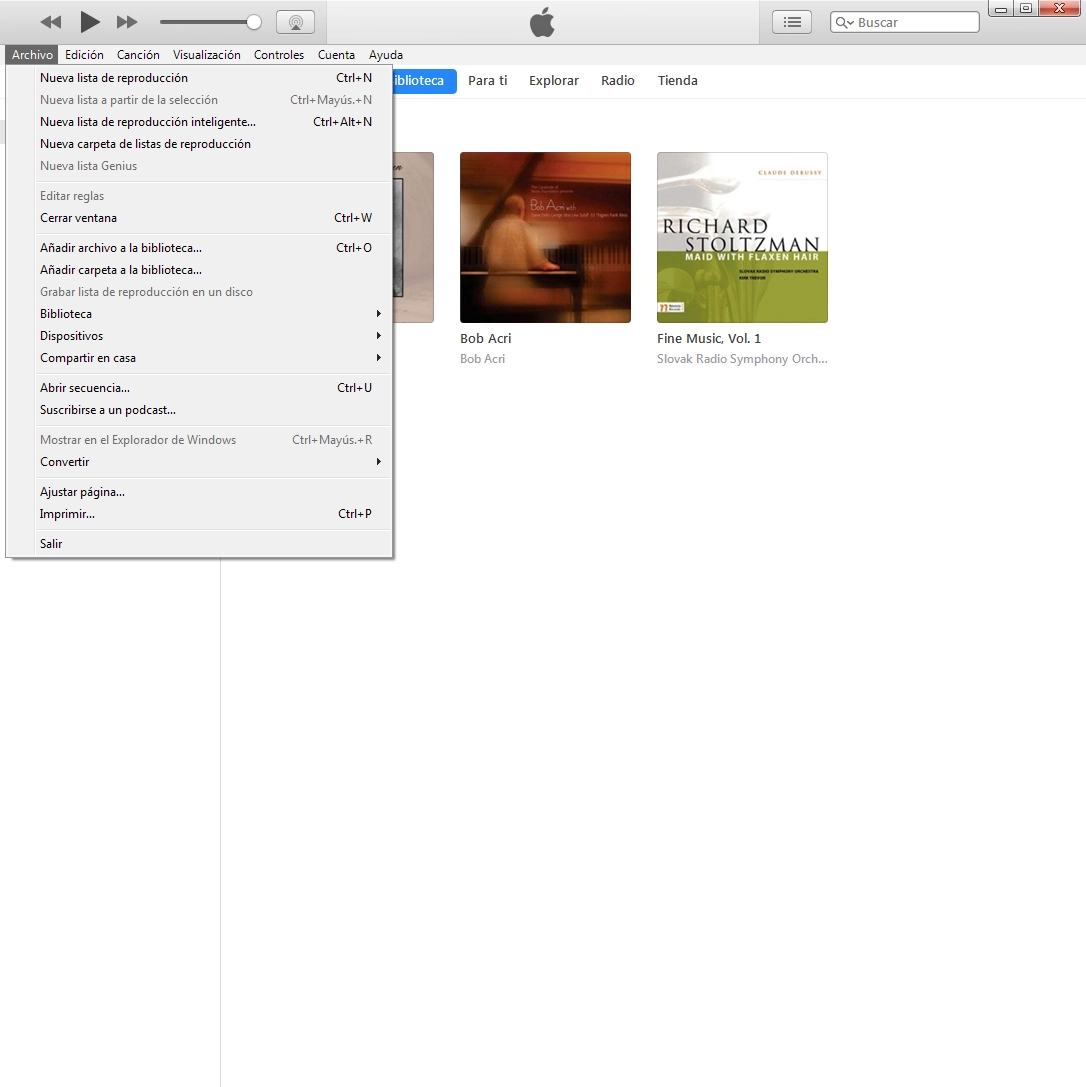The image size is (1086, 1087).
Task: Open the Up Next list icon
Action: pyautogui.click(x=791, y=21)
